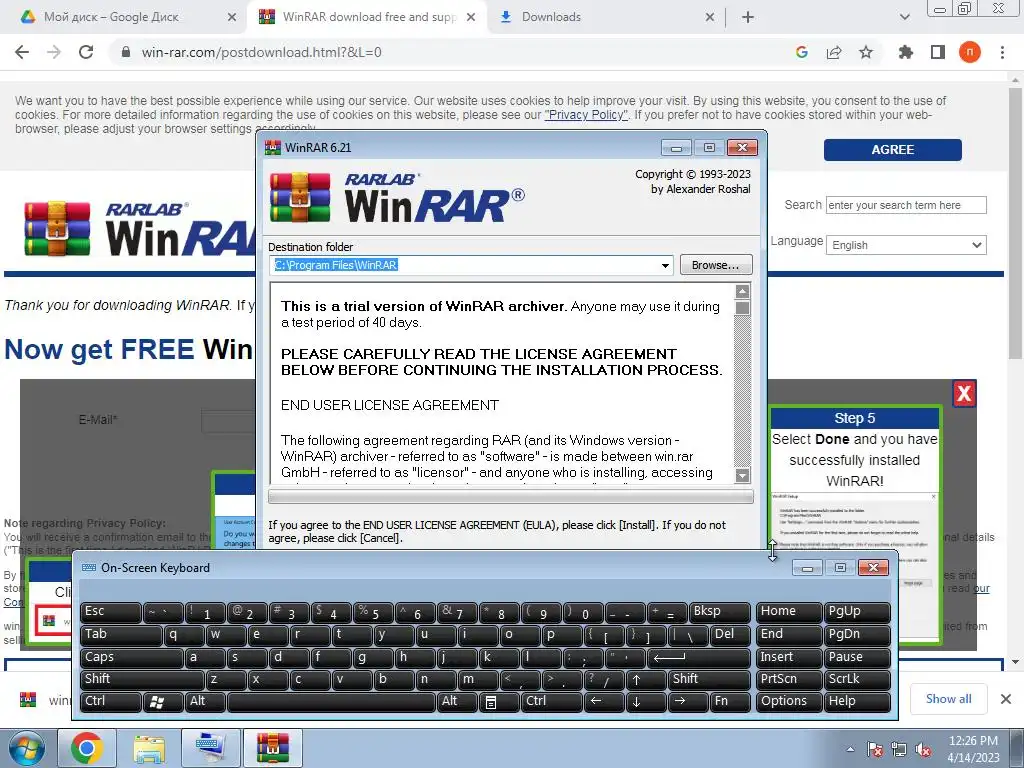Open the Privacy Policy link
This screenshot has width=1024, height=768.
click(x=586, y=115)
